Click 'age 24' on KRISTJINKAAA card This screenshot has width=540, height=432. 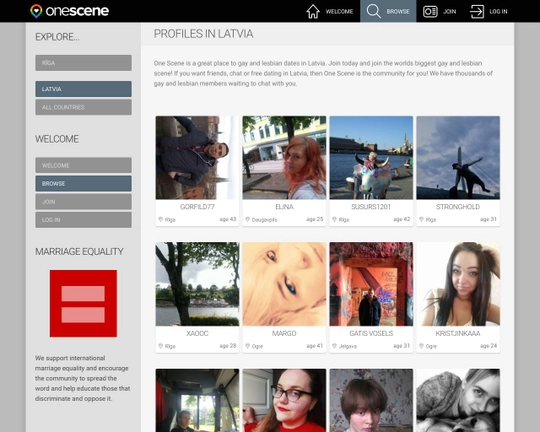(489, 346)
